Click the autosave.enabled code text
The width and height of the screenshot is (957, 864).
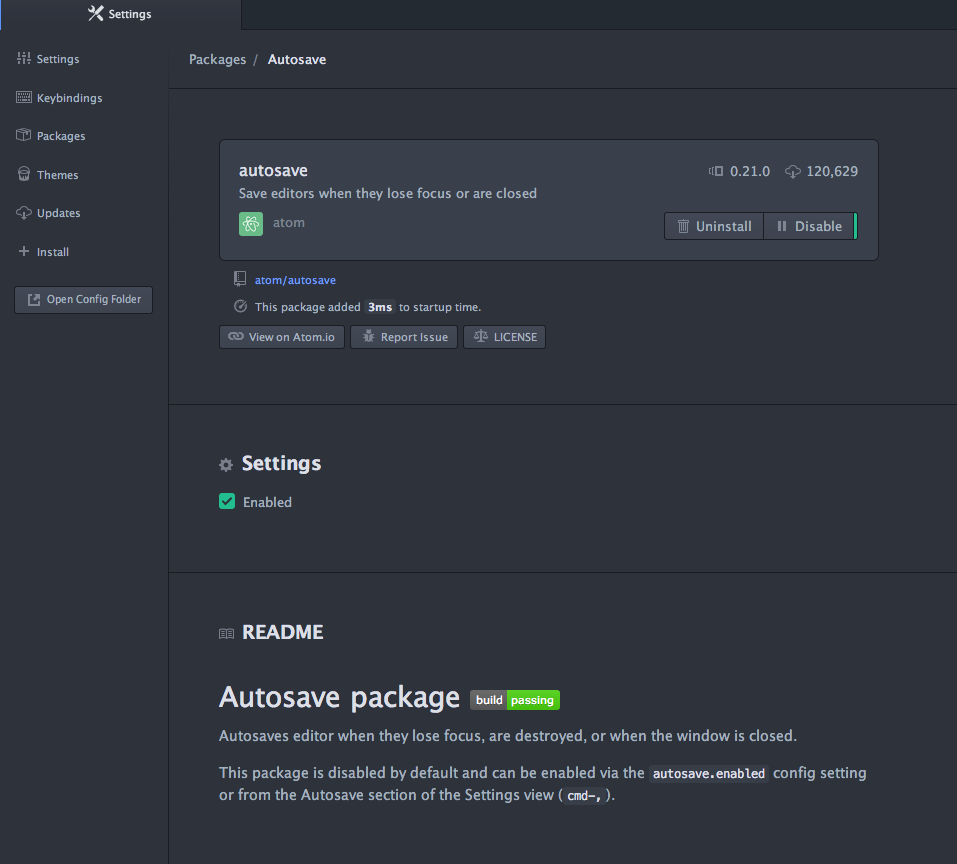[x=709, y=774]
